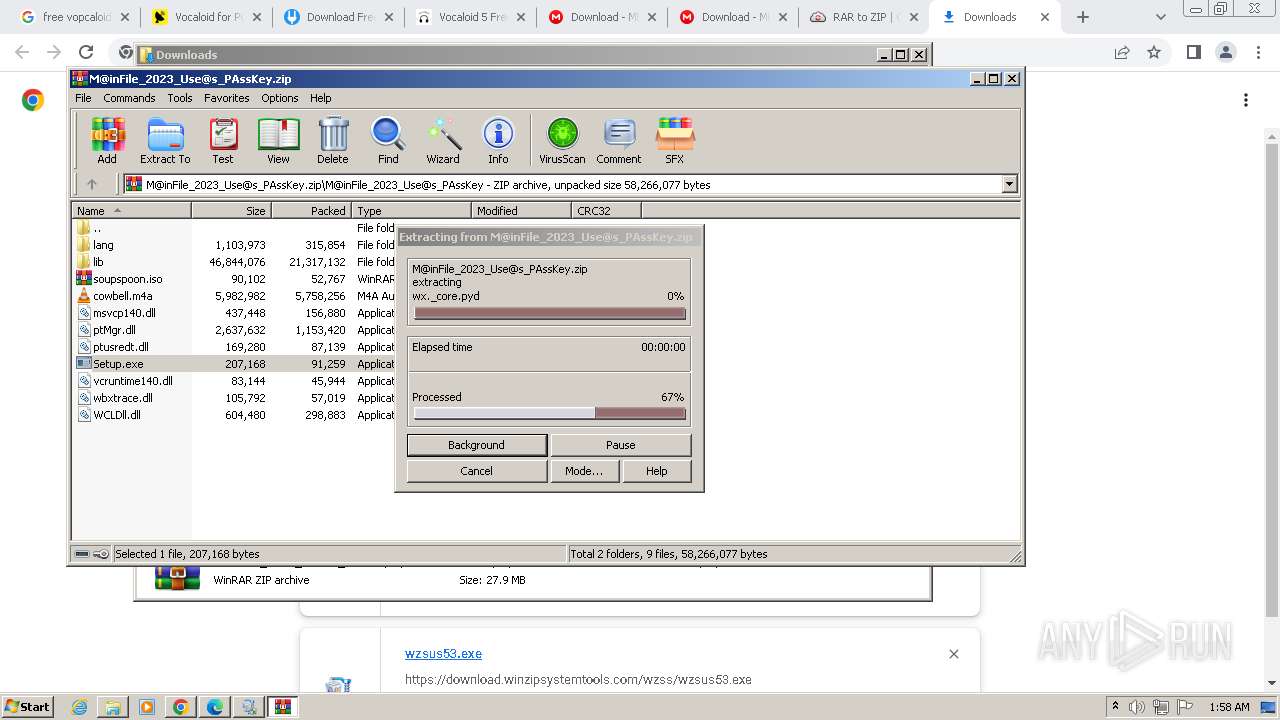Open the wzsus53.exe download link
Screen dimensions: 1280x720
click(443, 654)
